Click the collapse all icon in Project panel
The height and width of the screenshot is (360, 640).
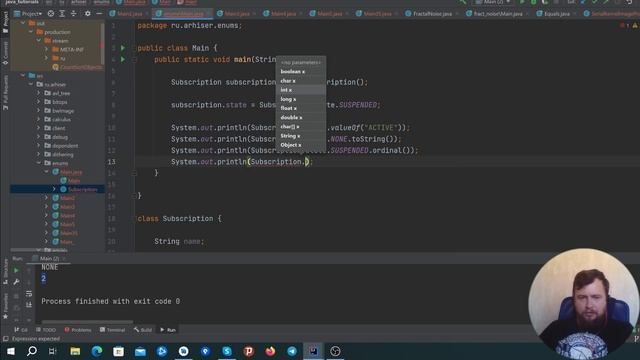[x=73, y=13]
